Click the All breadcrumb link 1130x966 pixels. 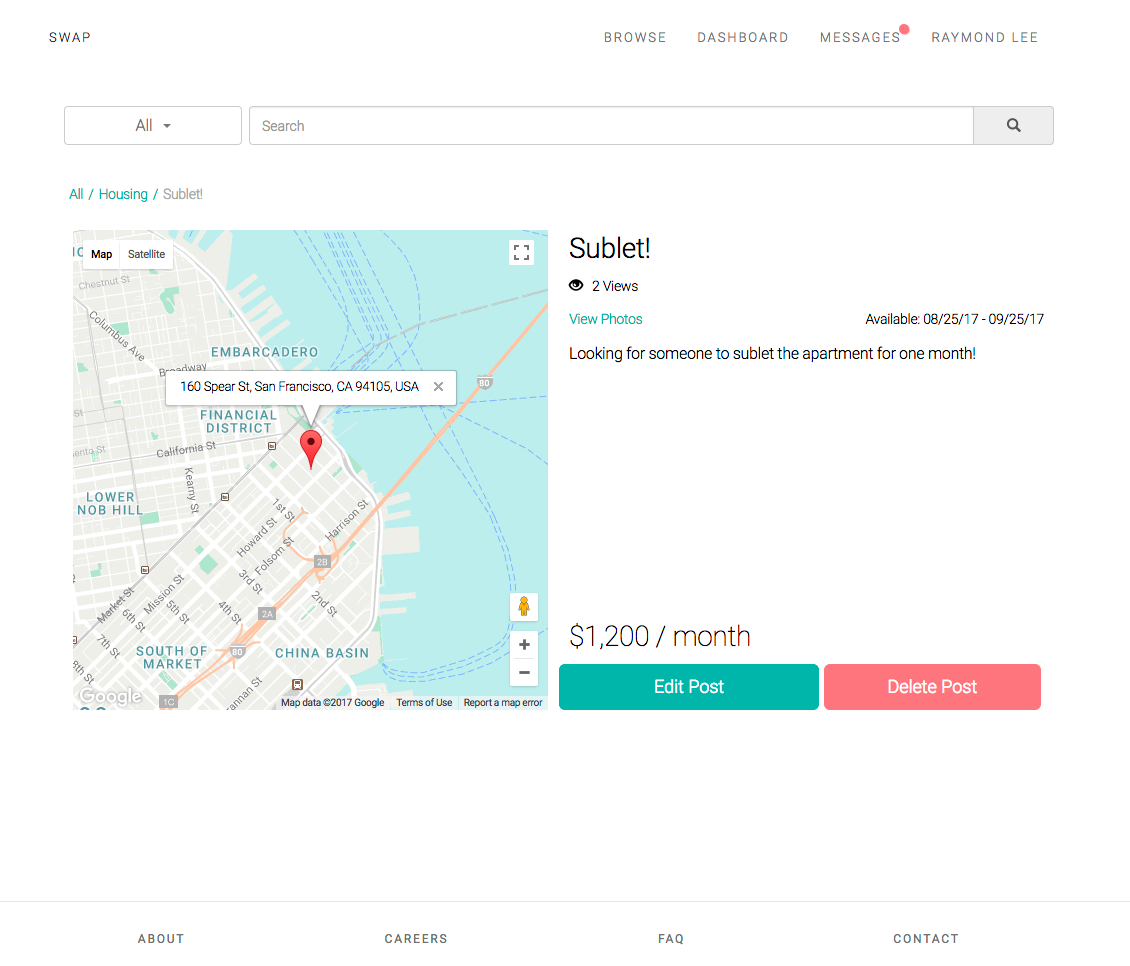pos(76,194)
